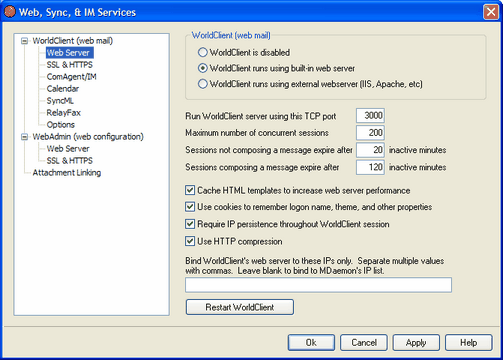Click maximum concurrent sessions field showing 200

370,133
